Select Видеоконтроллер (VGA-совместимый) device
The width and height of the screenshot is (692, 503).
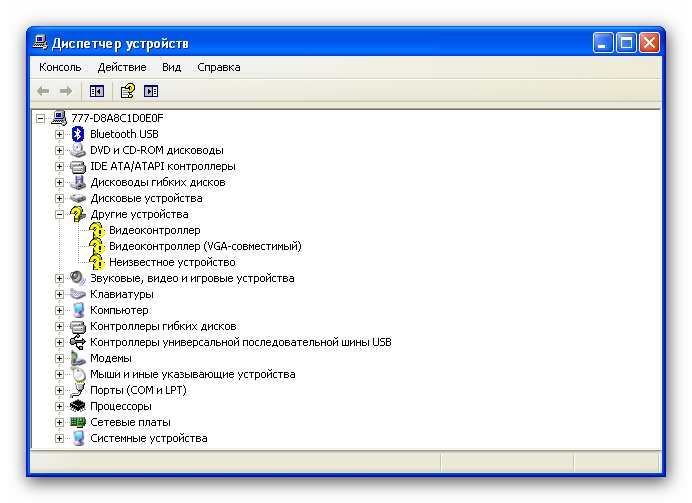coord(205,246)
